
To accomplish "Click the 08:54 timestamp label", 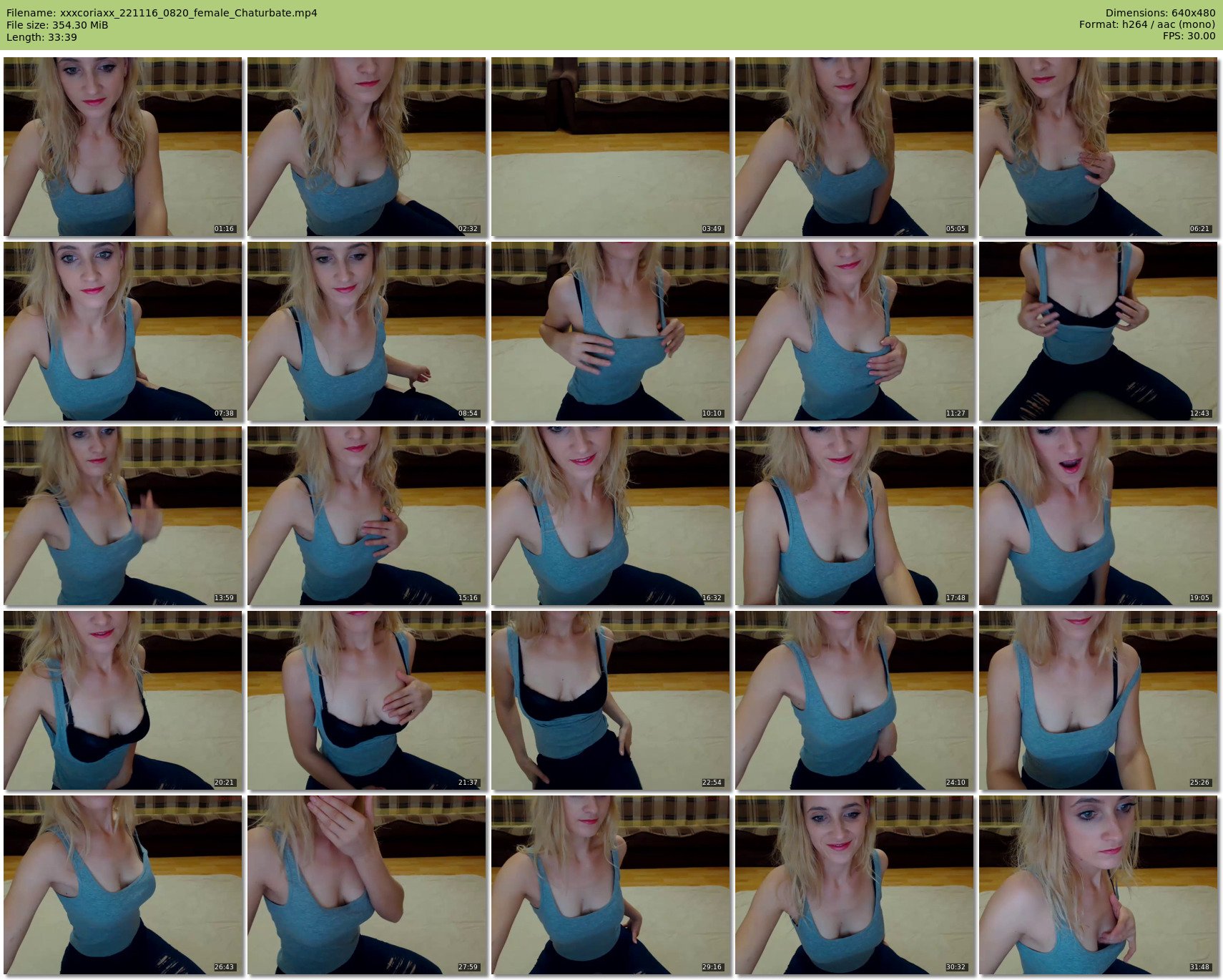I will 468,413.
